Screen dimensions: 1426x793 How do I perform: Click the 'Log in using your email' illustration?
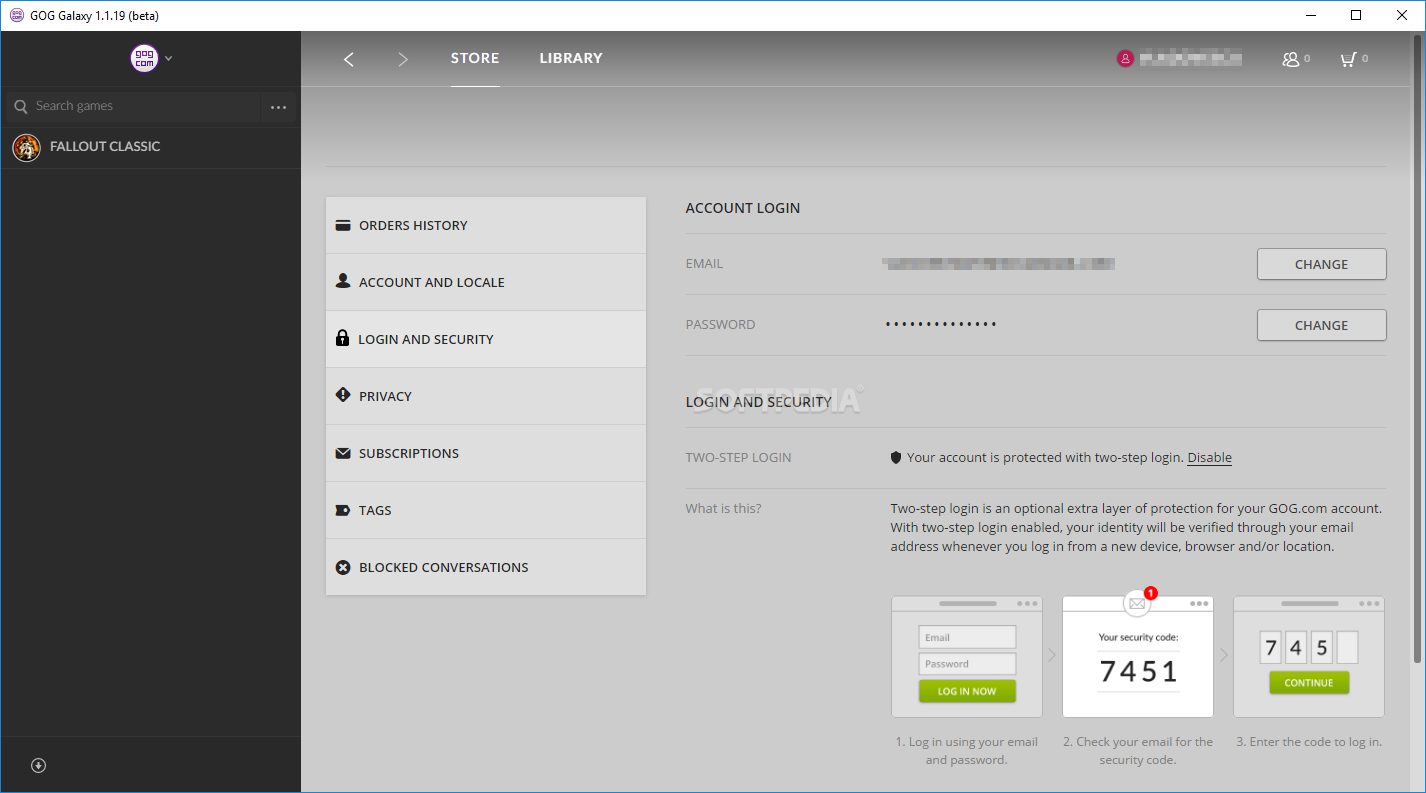pos(967,657)
